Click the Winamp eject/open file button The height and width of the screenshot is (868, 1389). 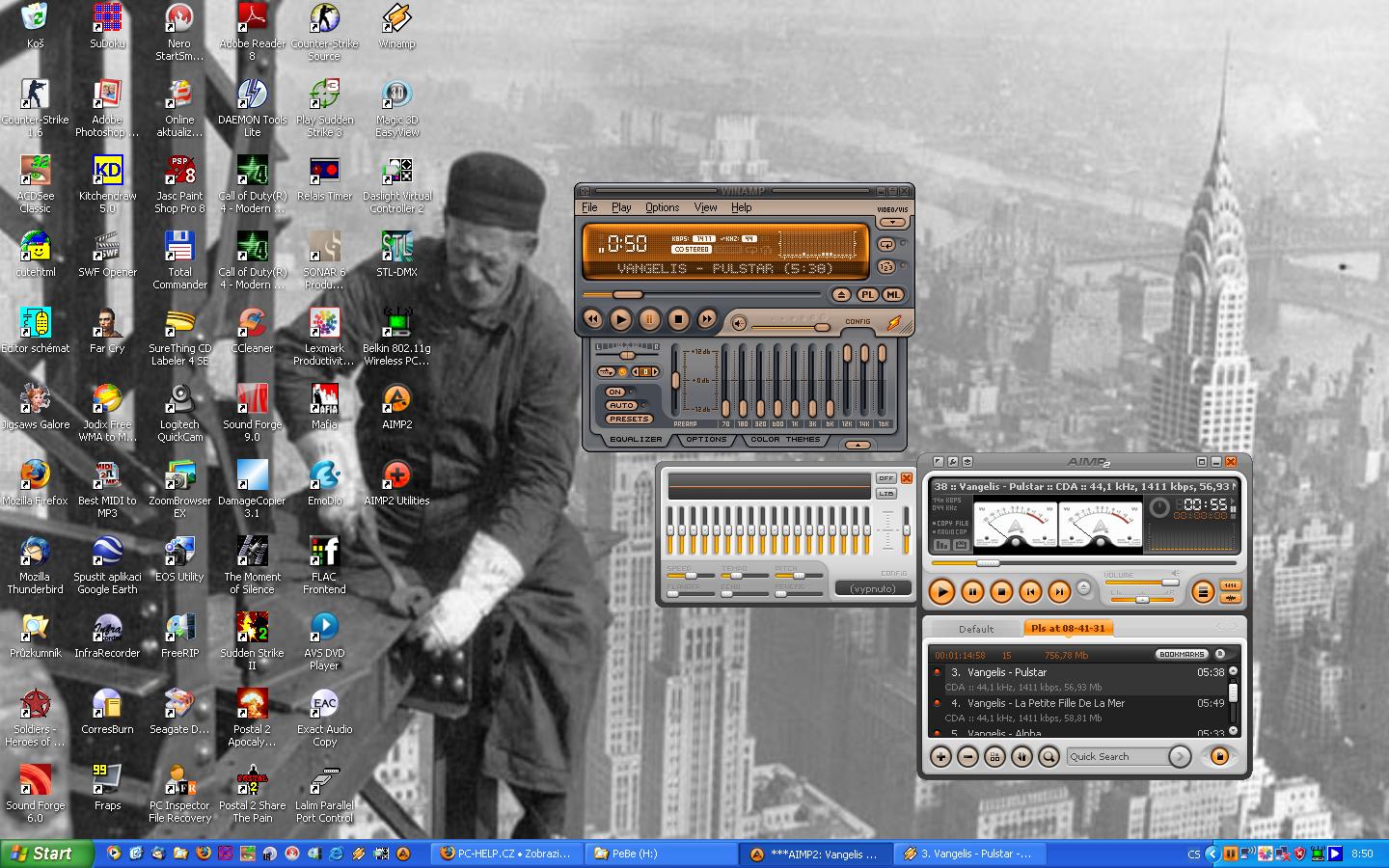(841, 295)
